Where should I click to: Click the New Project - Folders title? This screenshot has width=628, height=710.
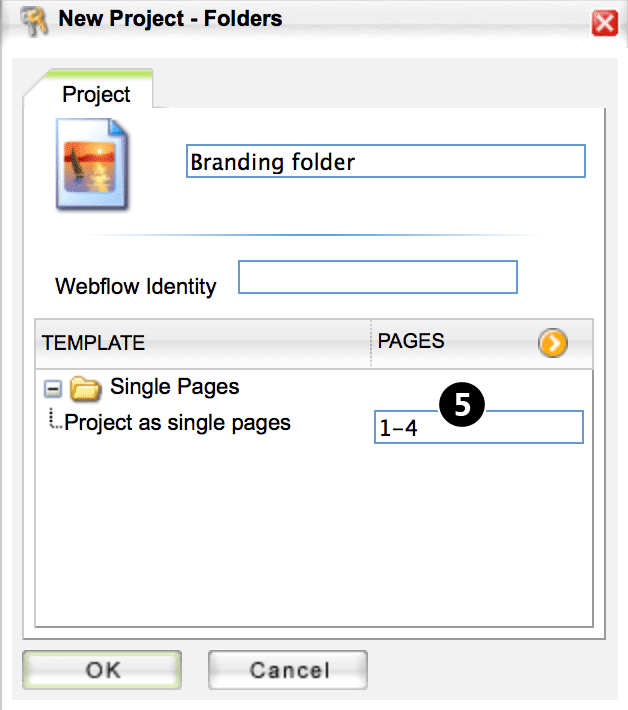(x=170, y=19)
